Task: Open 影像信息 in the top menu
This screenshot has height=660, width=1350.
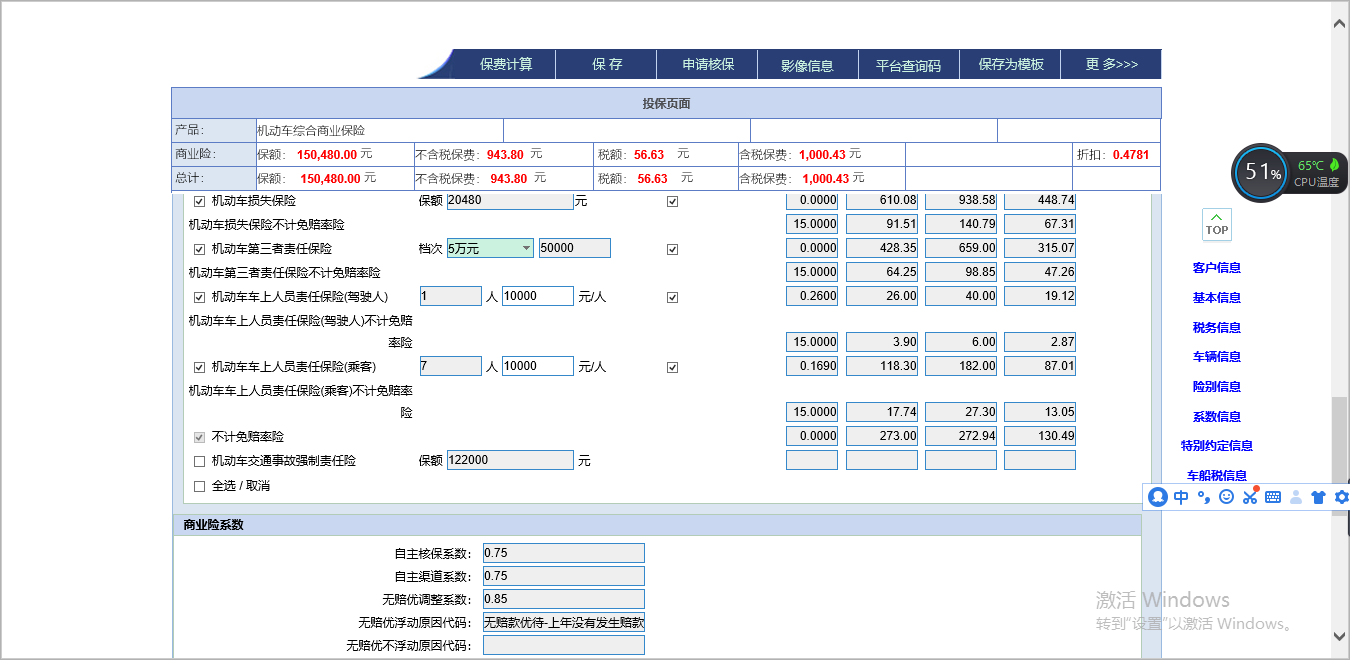Action: 808,65
